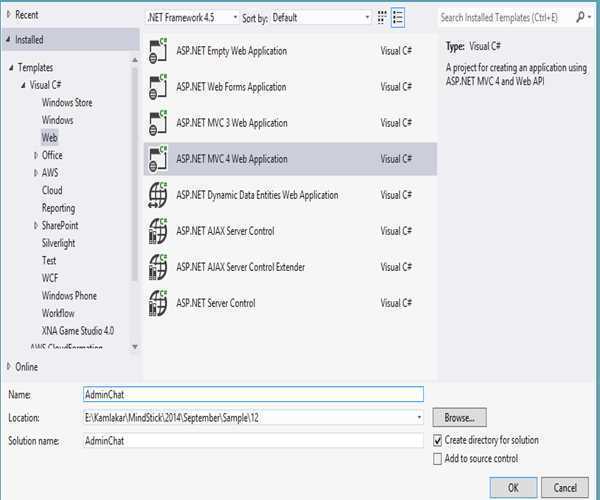Enable Add to source control checkbox

coord(438,459)
